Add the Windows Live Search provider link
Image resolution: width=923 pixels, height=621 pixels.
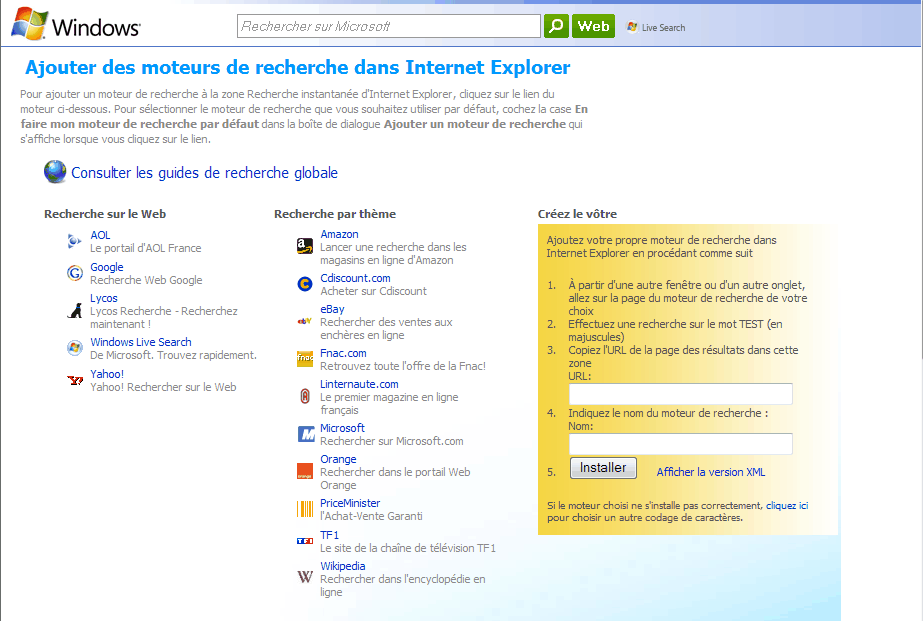click(x=141, y=342)
